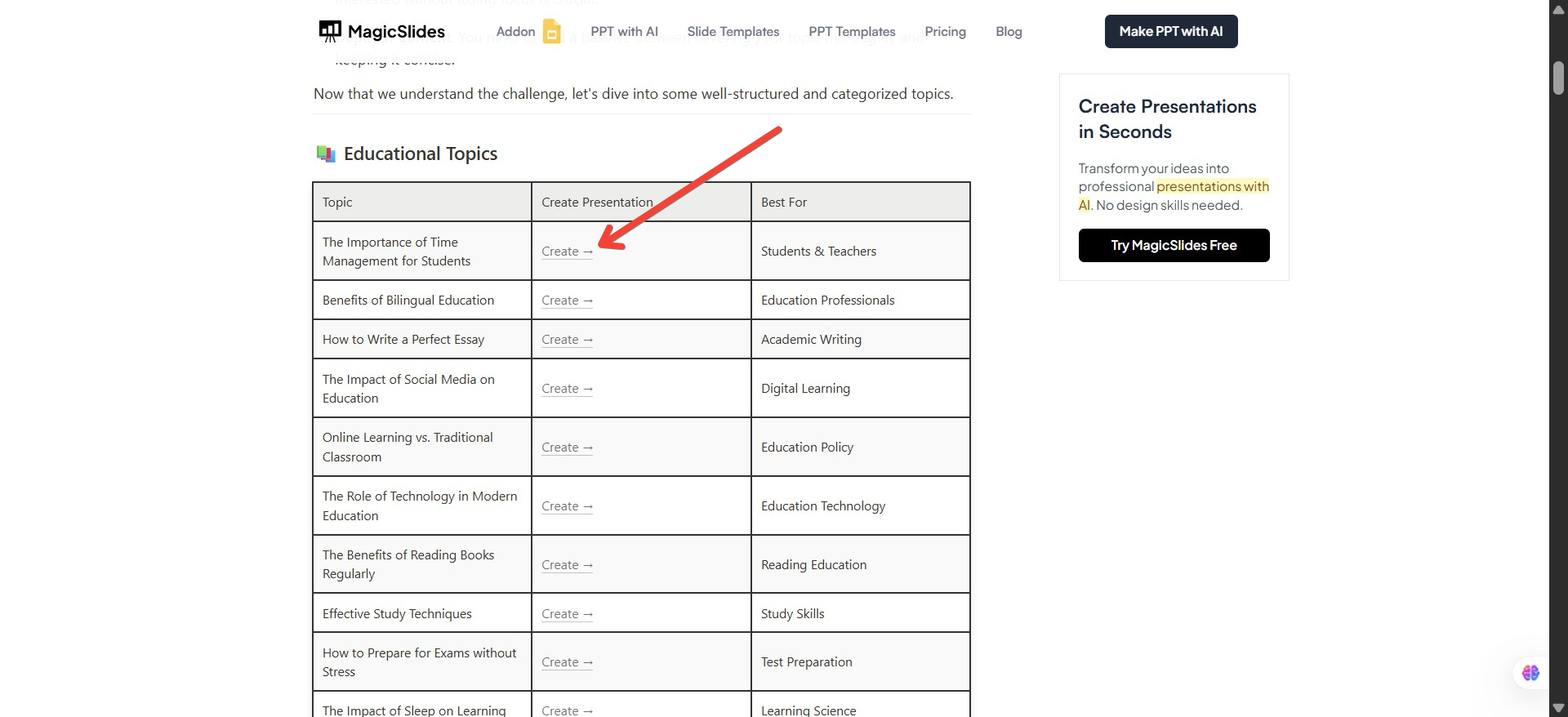
Task: Click Try MagicSlides Free button
Action: pyautogui.click(x=1174, y=245)
